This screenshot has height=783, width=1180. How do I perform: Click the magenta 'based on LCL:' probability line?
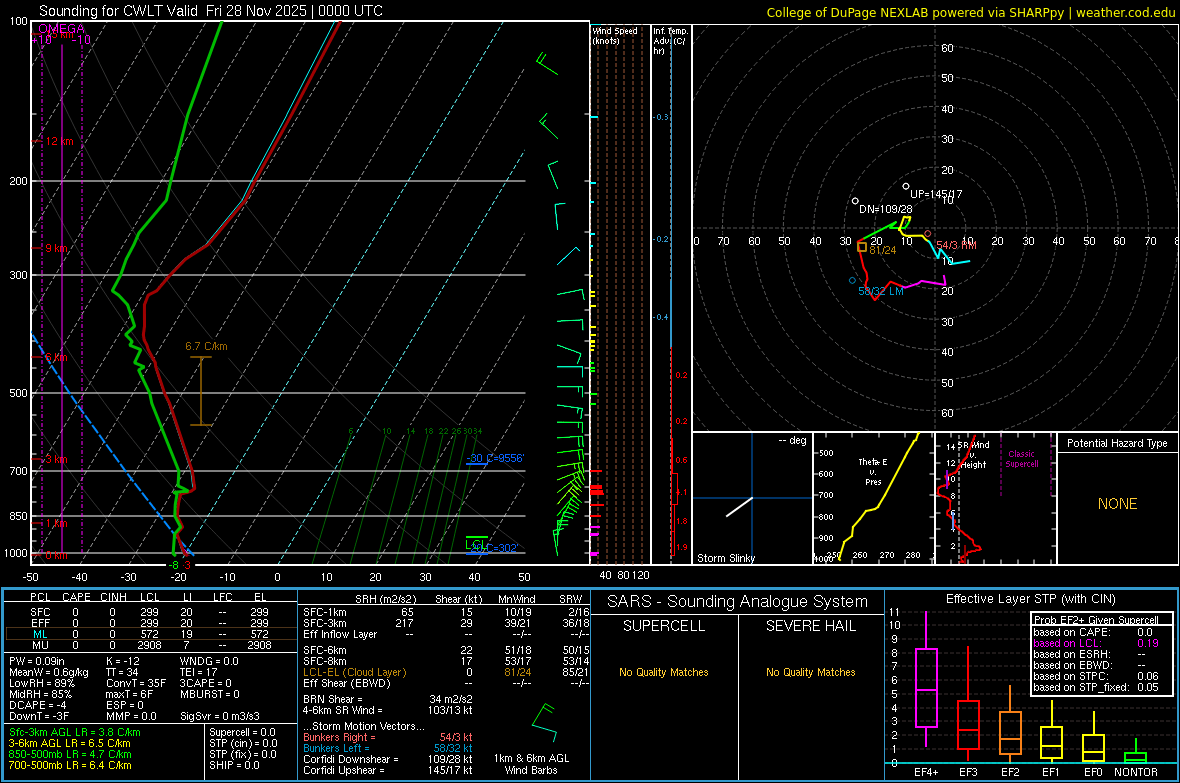(x=1095, y=643)
